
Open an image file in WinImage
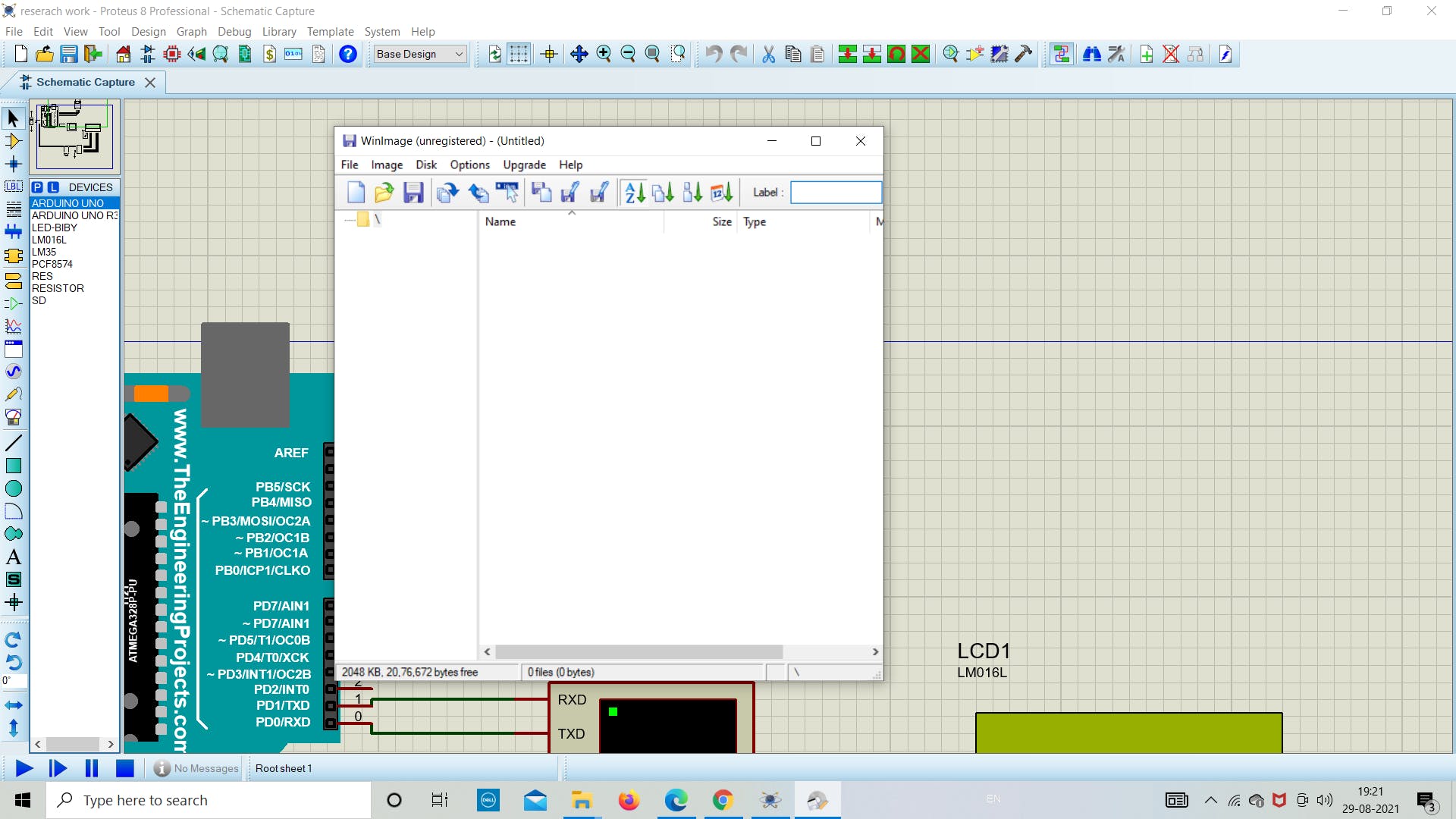click(384, 193)
